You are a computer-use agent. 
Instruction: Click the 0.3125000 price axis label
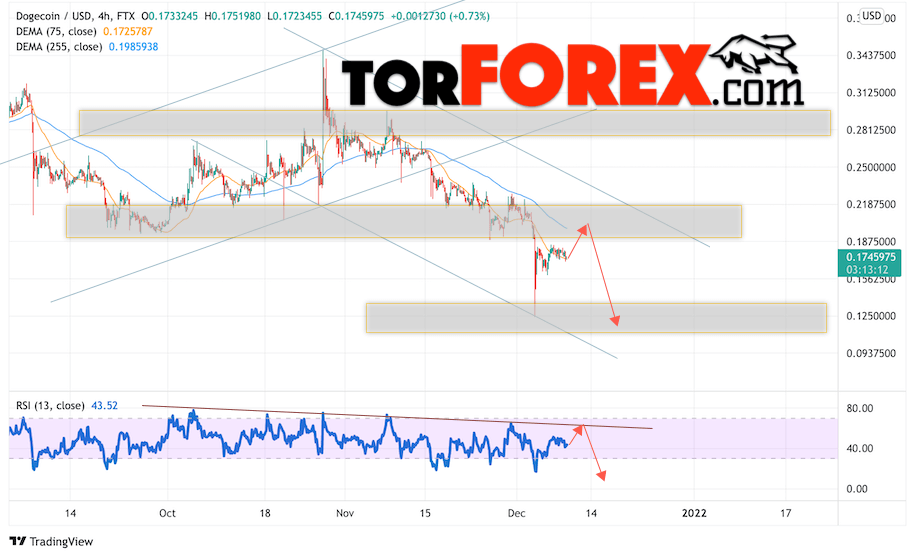coord(871,93)
